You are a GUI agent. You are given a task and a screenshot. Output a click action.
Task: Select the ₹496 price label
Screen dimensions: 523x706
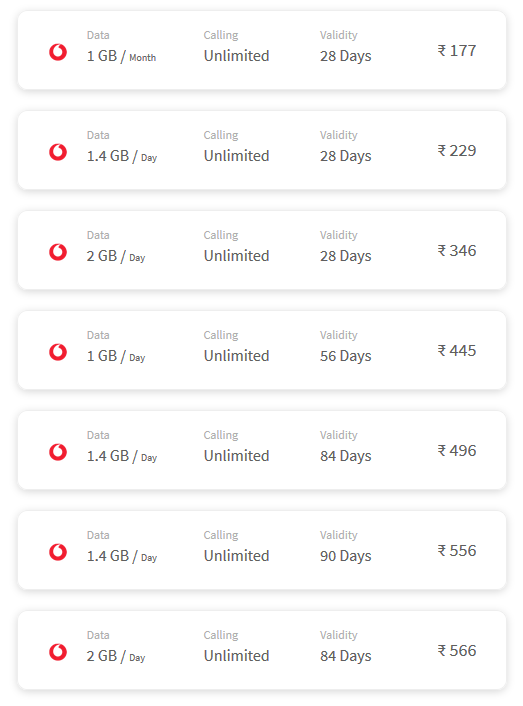pyautogui.click(x=457, y=450)
